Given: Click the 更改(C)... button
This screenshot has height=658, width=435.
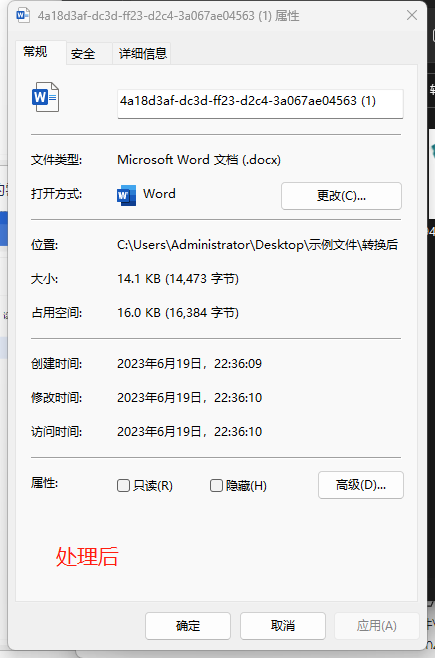Looking at the screenshot, I should click(341, 196).
